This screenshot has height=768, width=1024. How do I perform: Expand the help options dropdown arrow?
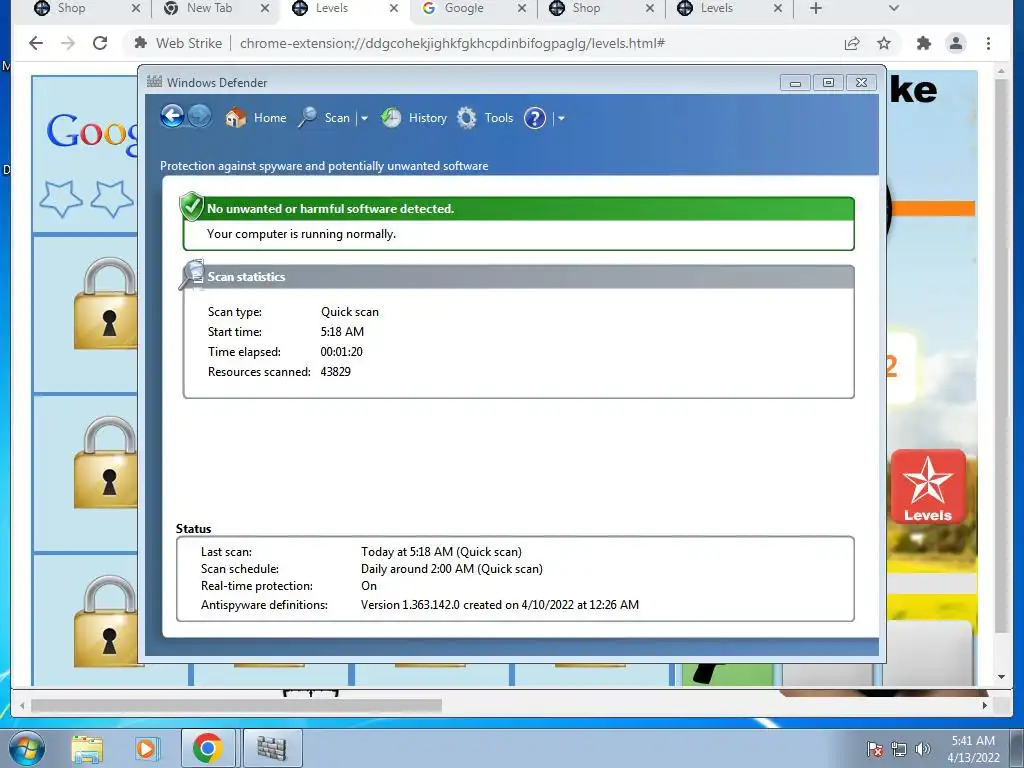(x=561, y=118)
